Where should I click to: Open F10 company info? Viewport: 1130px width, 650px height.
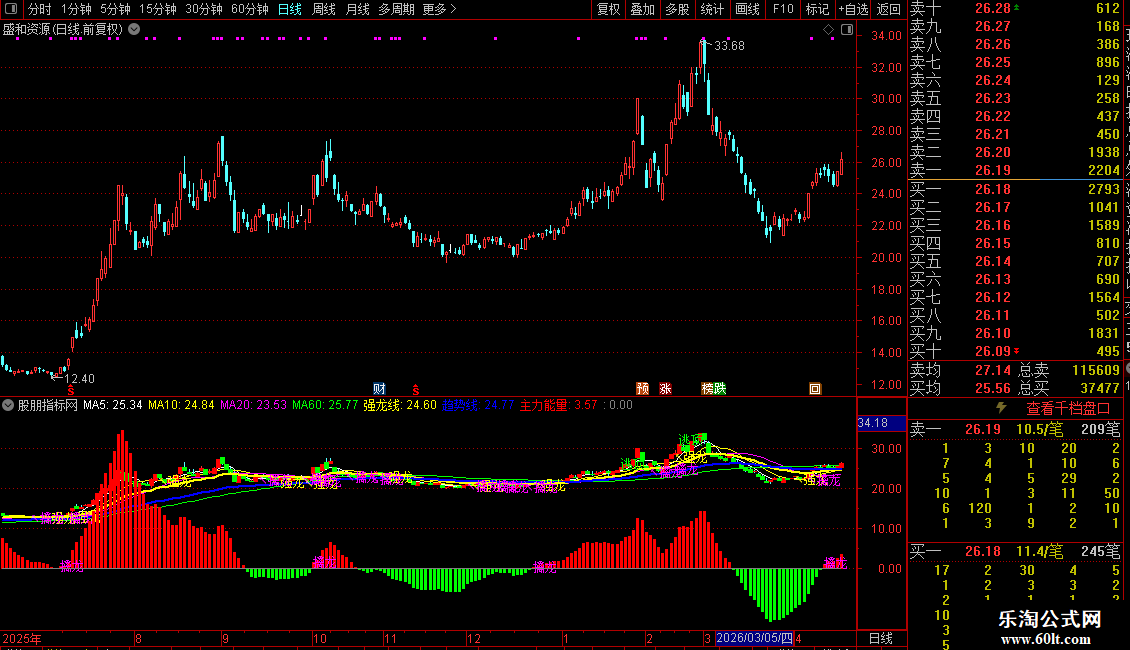click(x=783, y=9)
